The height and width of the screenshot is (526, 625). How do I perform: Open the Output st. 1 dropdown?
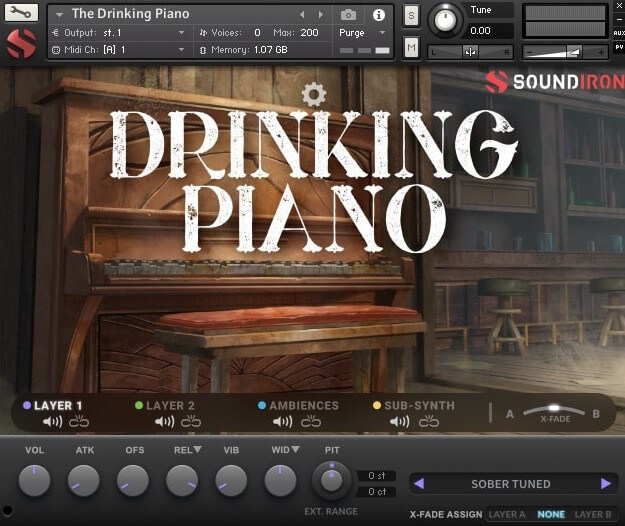[x=181, y=33]
